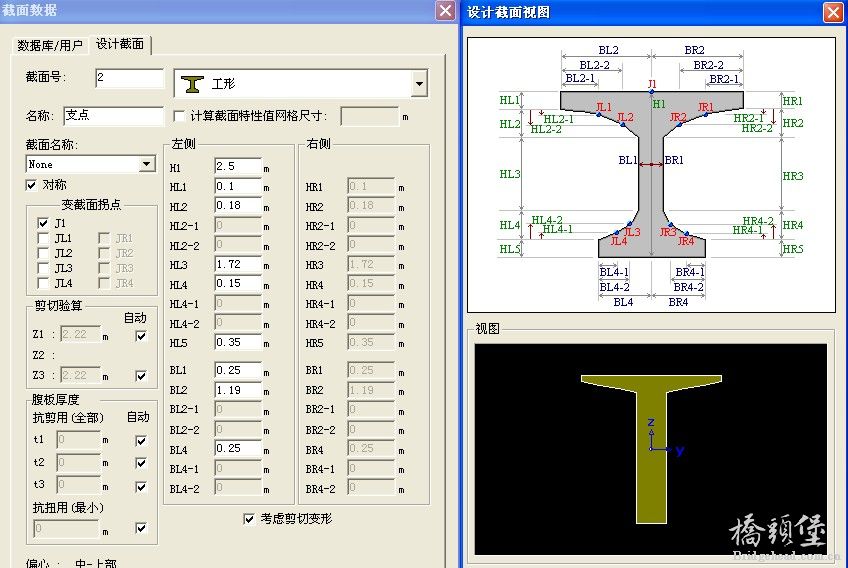Click the HL4 field with 0.15
Screen dimensions: 848x568
coord(238,284)
